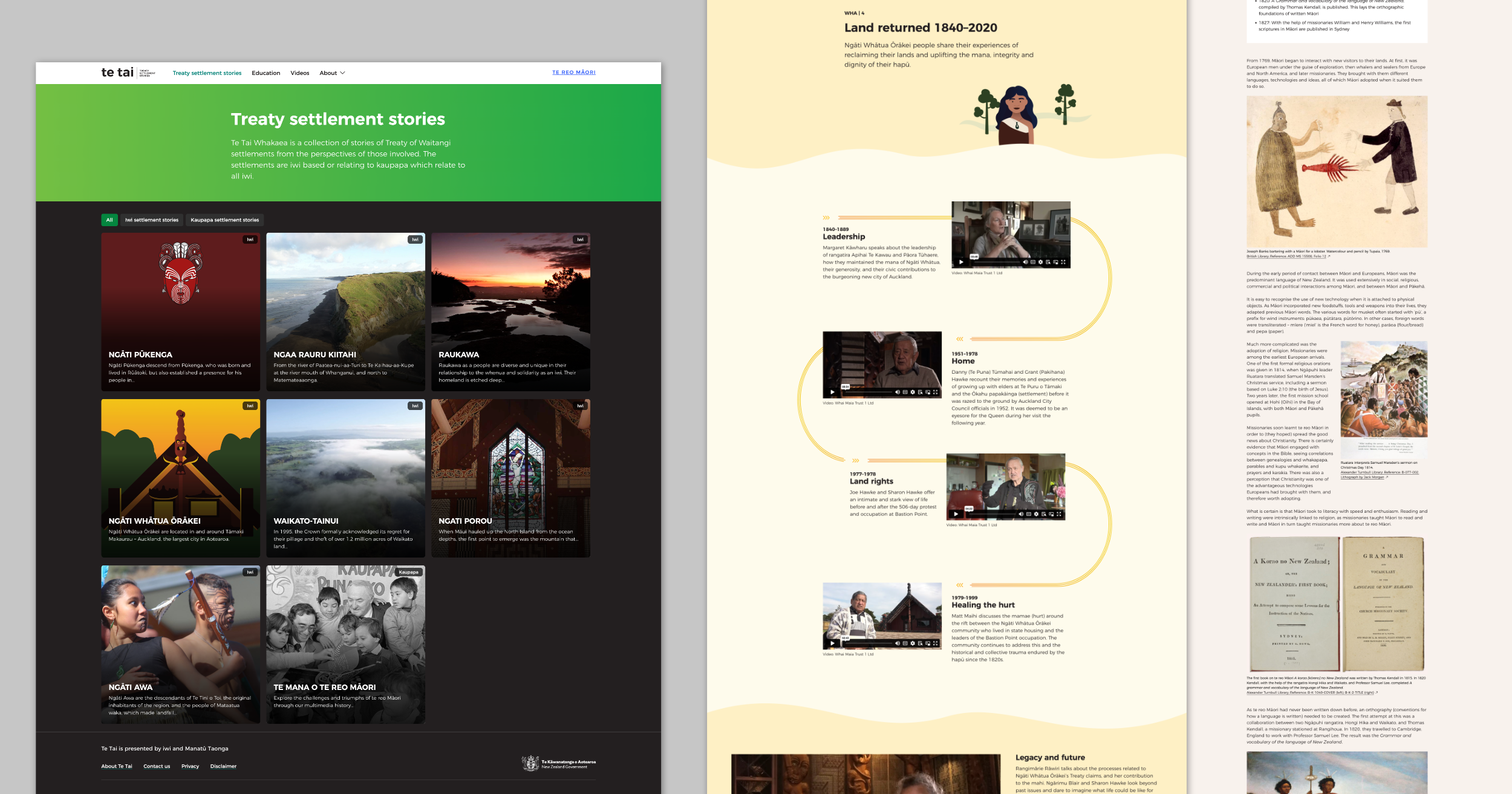Mute volume on the Leadership video
Screen dimensions: 1512x794
pos(1025,262)
